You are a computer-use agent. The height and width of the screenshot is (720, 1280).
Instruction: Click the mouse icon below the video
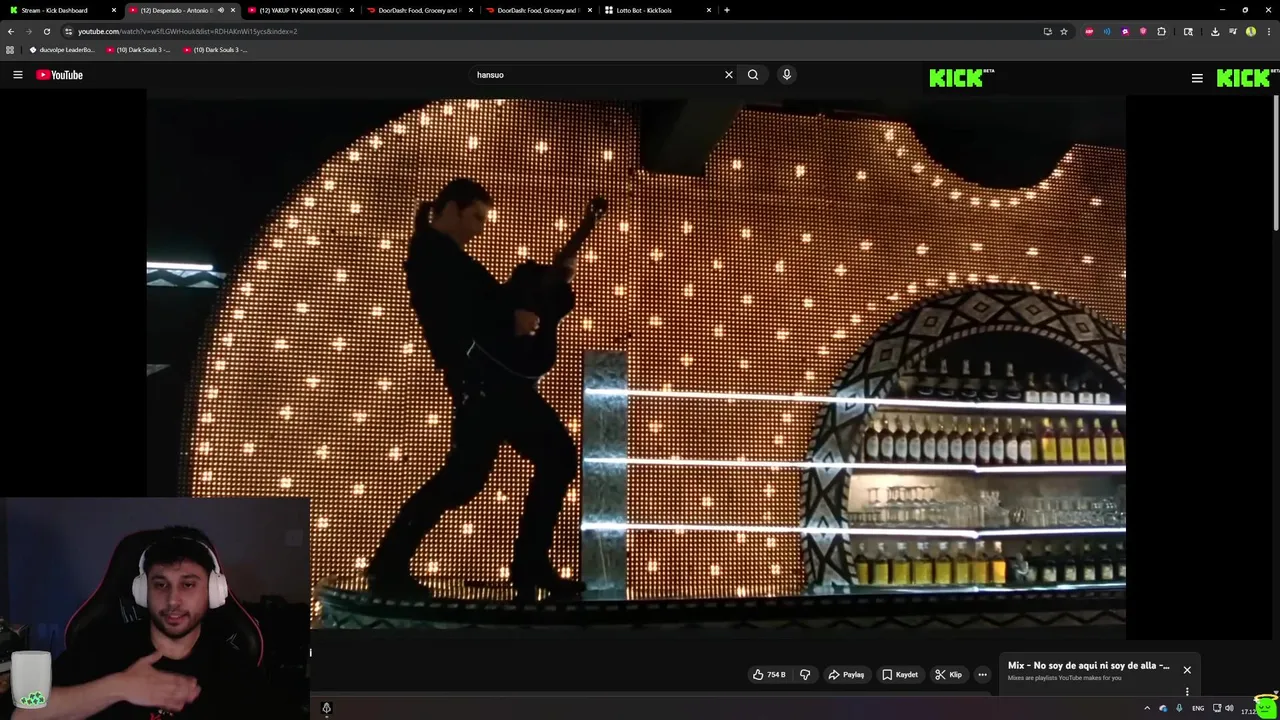click(x=326, y=708)
